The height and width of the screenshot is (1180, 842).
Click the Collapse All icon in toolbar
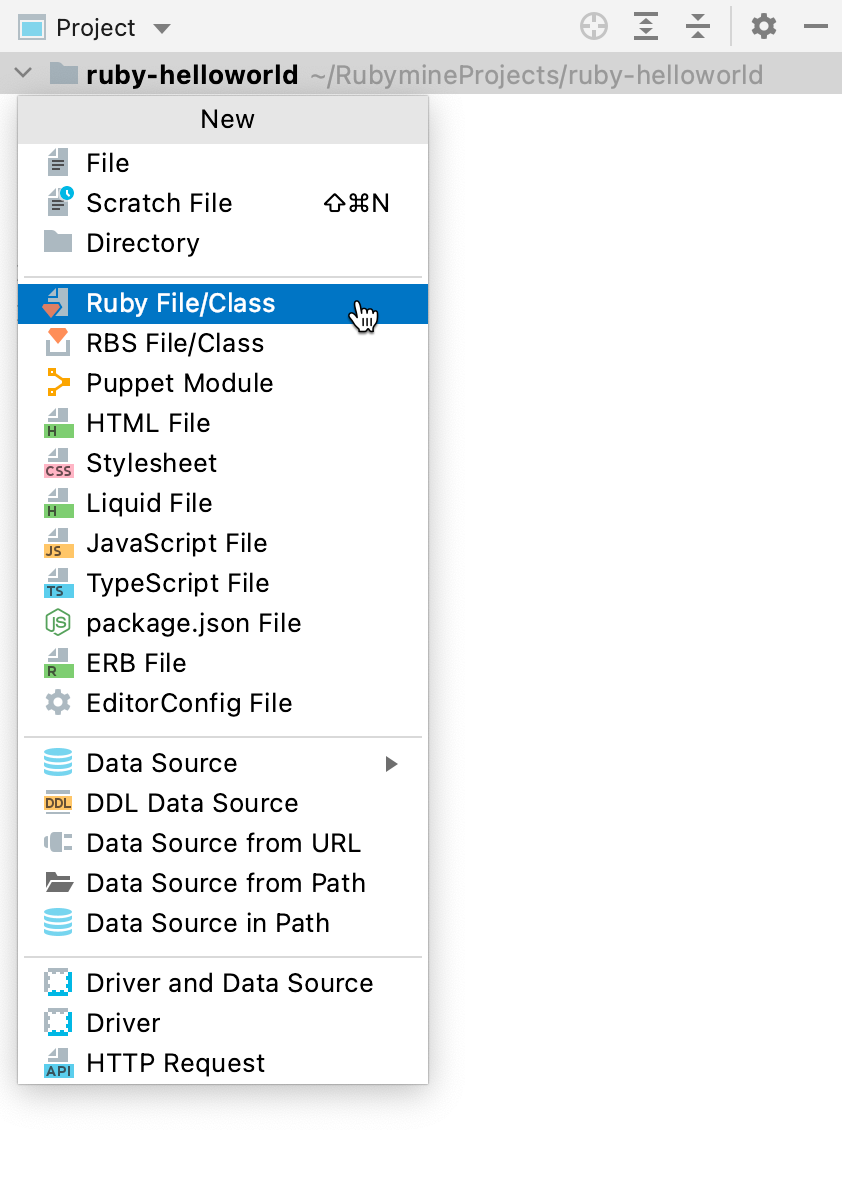(x=698, y=27)
